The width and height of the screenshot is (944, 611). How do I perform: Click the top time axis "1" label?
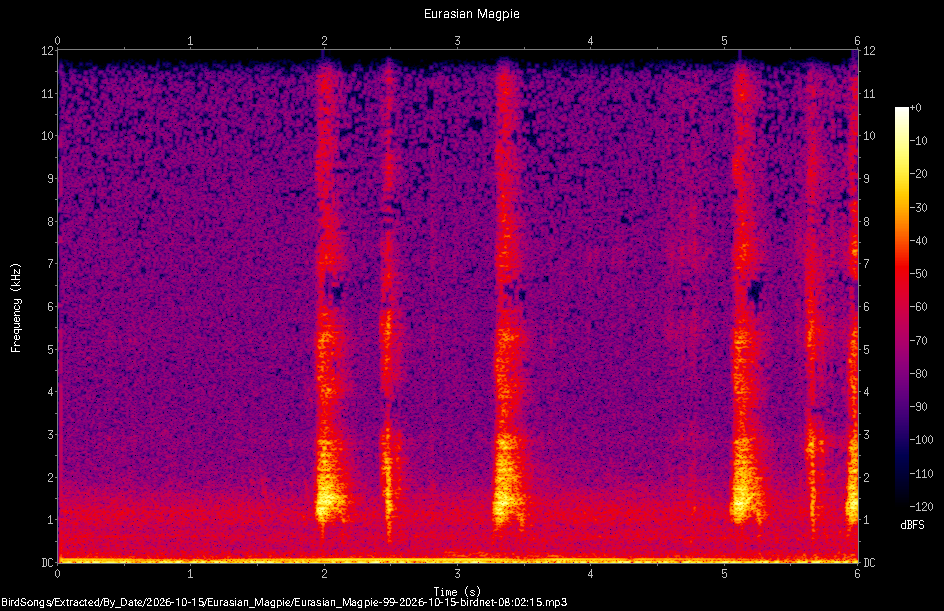coord(190,41)
